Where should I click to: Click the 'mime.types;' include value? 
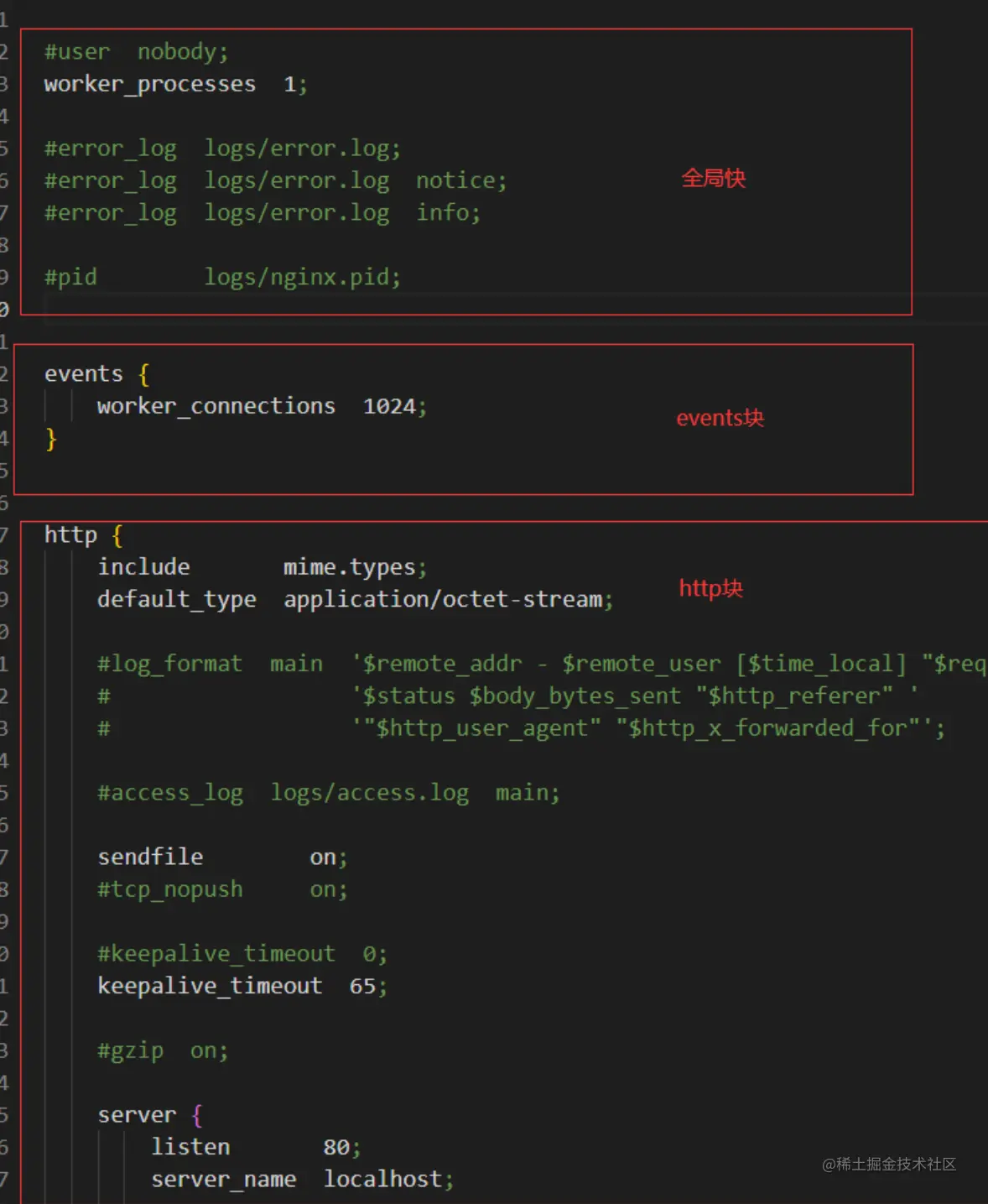click(x=355, y=568)
